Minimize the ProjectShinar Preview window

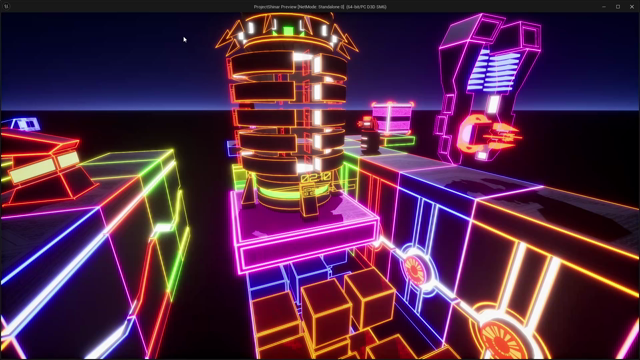pos(604,7)
